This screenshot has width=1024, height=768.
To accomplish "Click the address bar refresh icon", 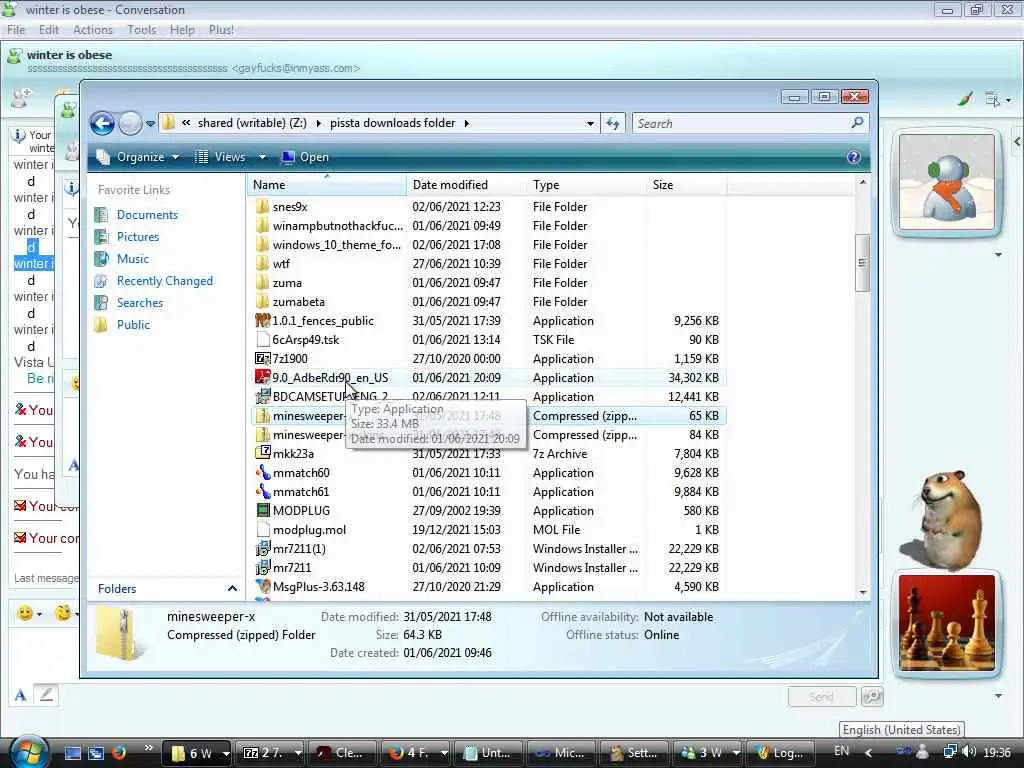I will (x=613, y=123).
